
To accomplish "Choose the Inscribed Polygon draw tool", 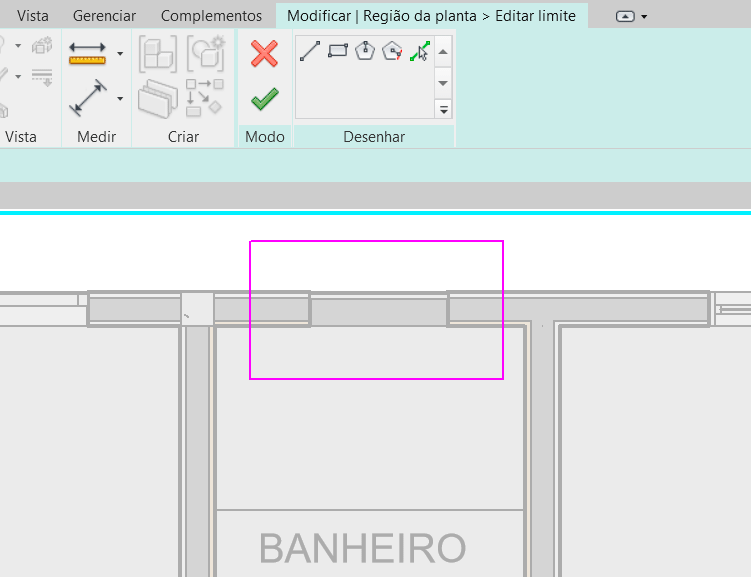I will [365, 52].
